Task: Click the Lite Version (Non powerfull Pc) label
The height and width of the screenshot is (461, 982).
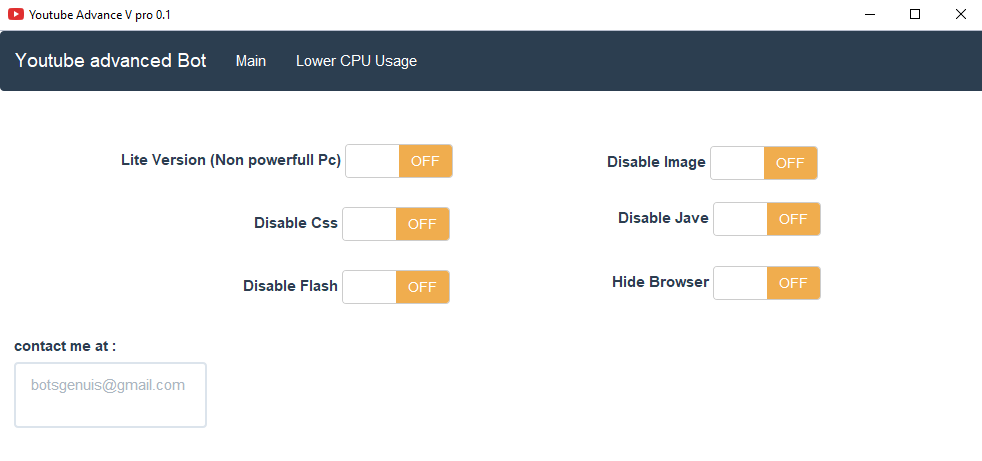Action: pyautogui.click(x=231, y=160)
